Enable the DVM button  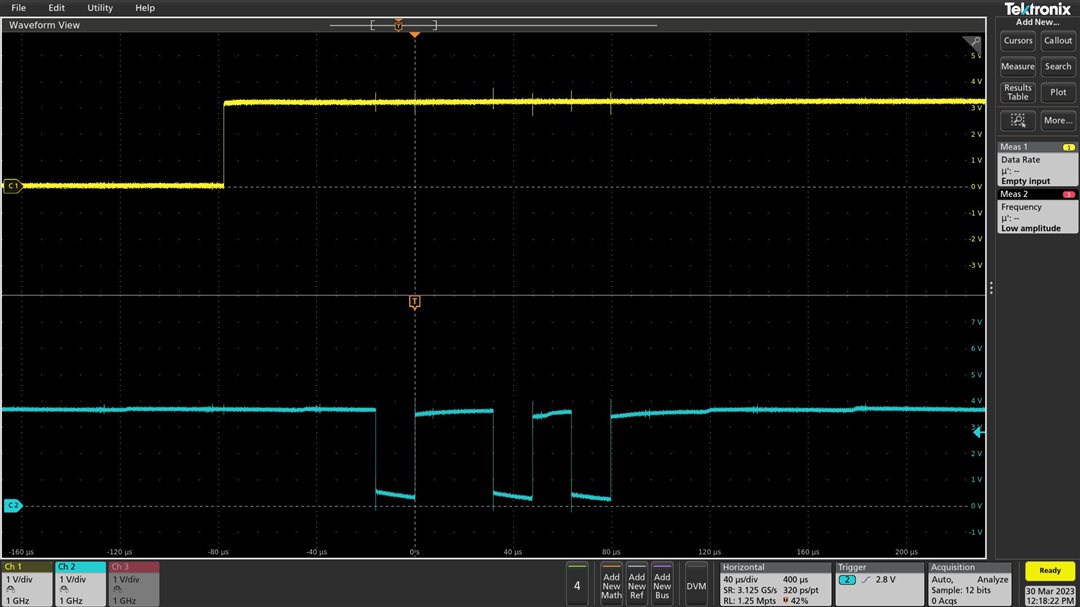point(696,585)
